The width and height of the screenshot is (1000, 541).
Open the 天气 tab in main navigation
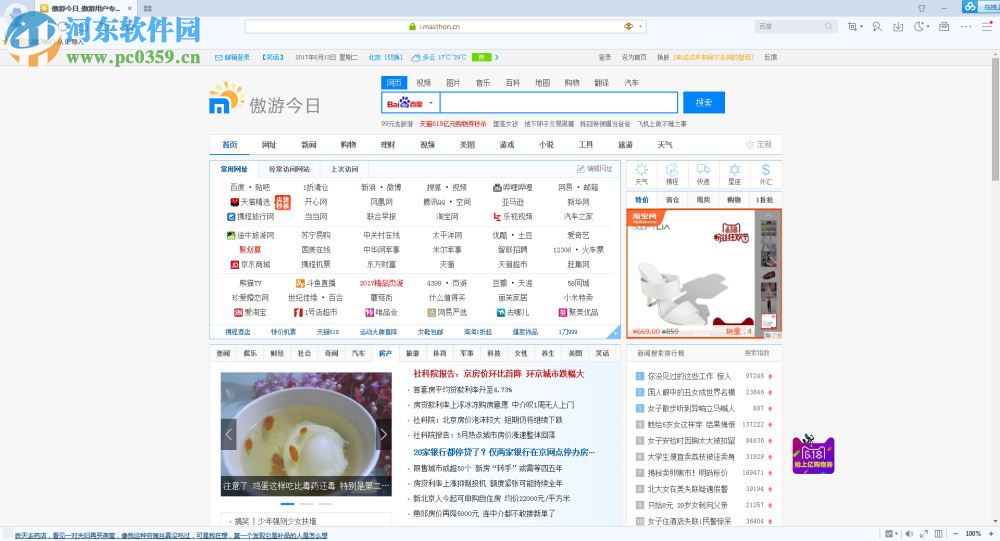[665, 145]
